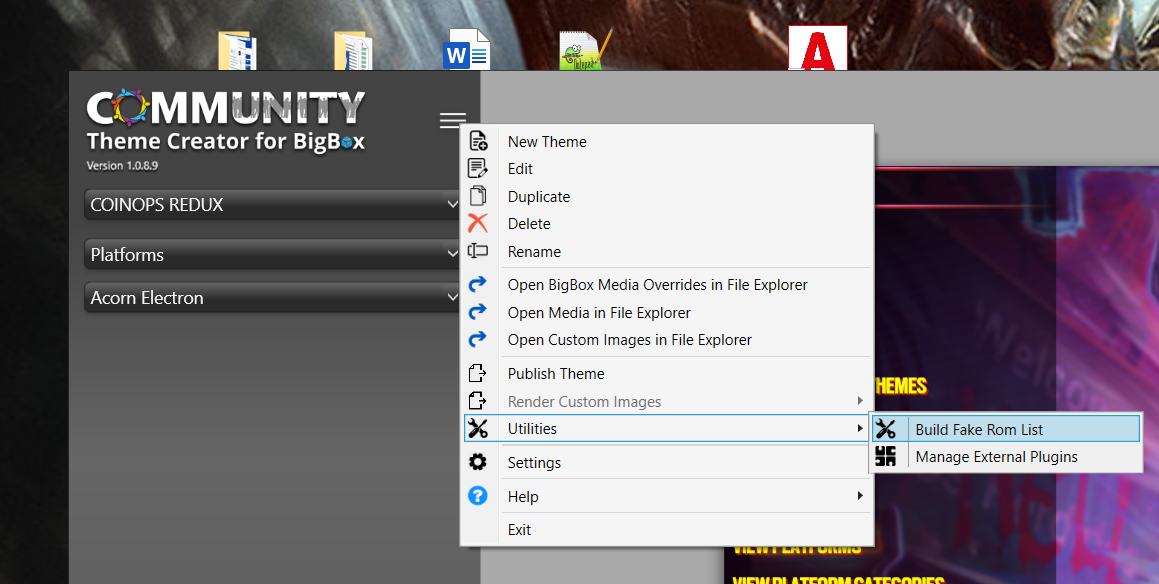The width and height of the screenshot is (1159, 584).
Task: Expand the Help submenu arrow
Action: (x=860, y=495)
